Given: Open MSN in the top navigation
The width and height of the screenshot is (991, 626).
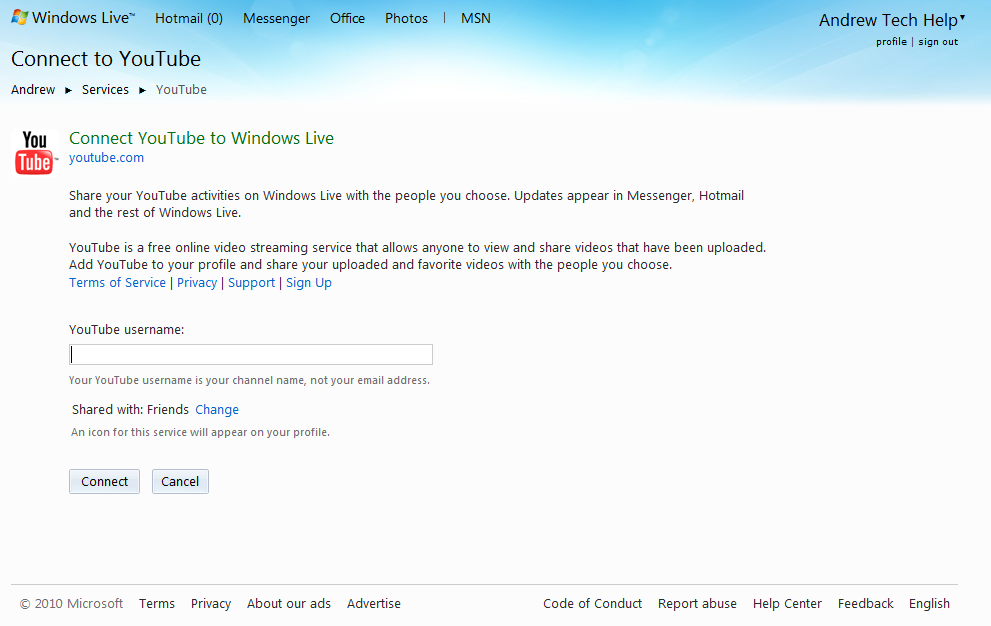Looking at the screenshot, I should click(x=475, y=18).
